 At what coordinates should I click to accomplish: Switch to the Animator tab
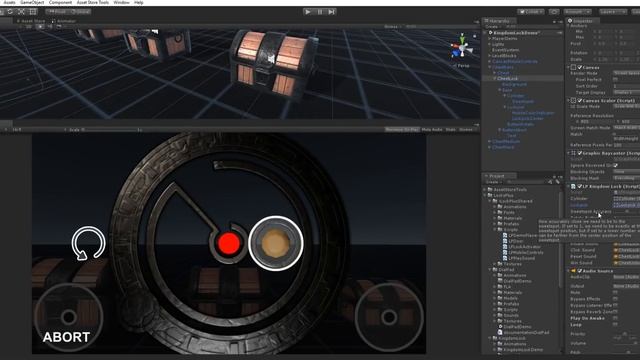(x=64, y=21)
